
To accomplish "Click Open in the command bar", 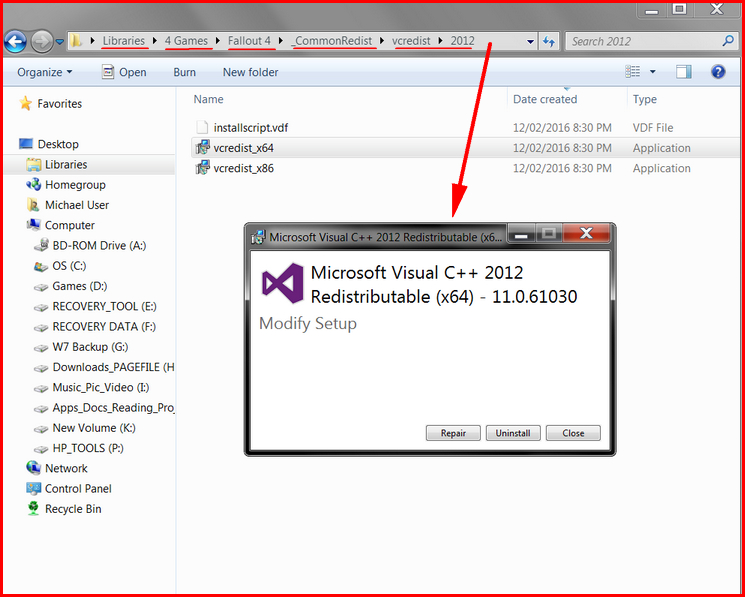I will point(124,72).
